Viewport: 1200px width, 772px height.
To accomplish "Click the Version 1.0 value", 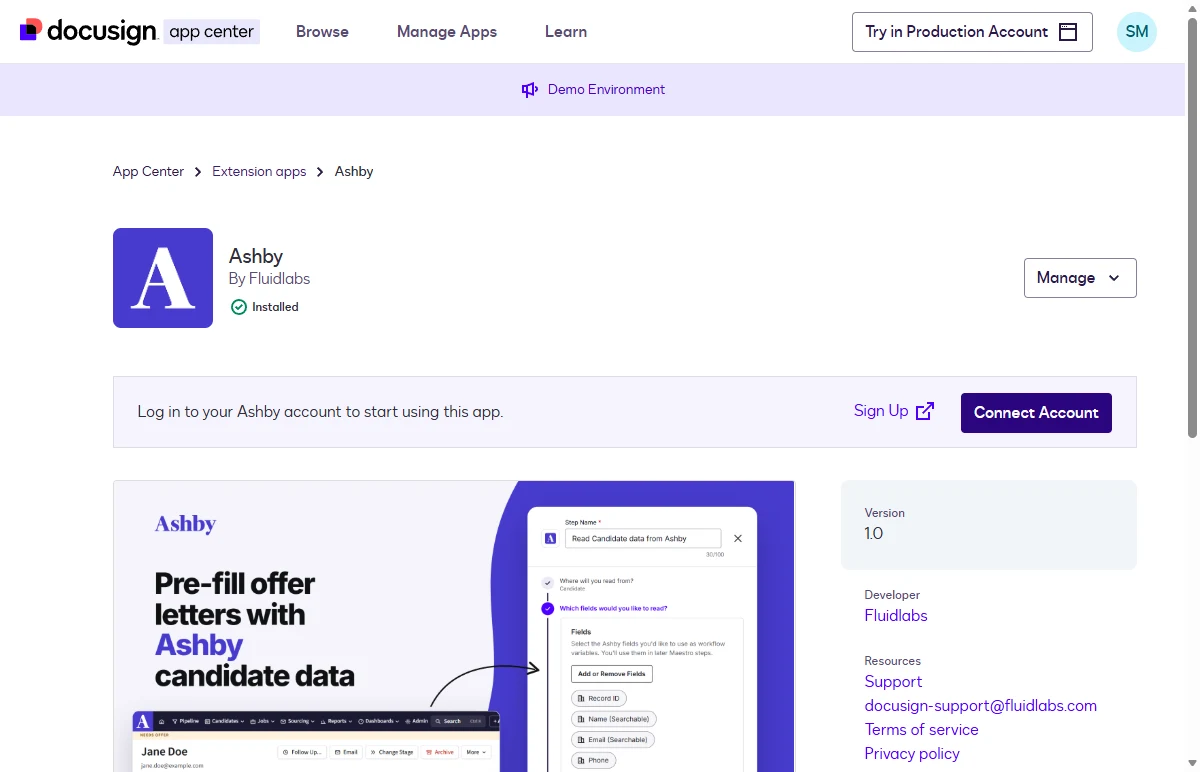I will point(874,534).
